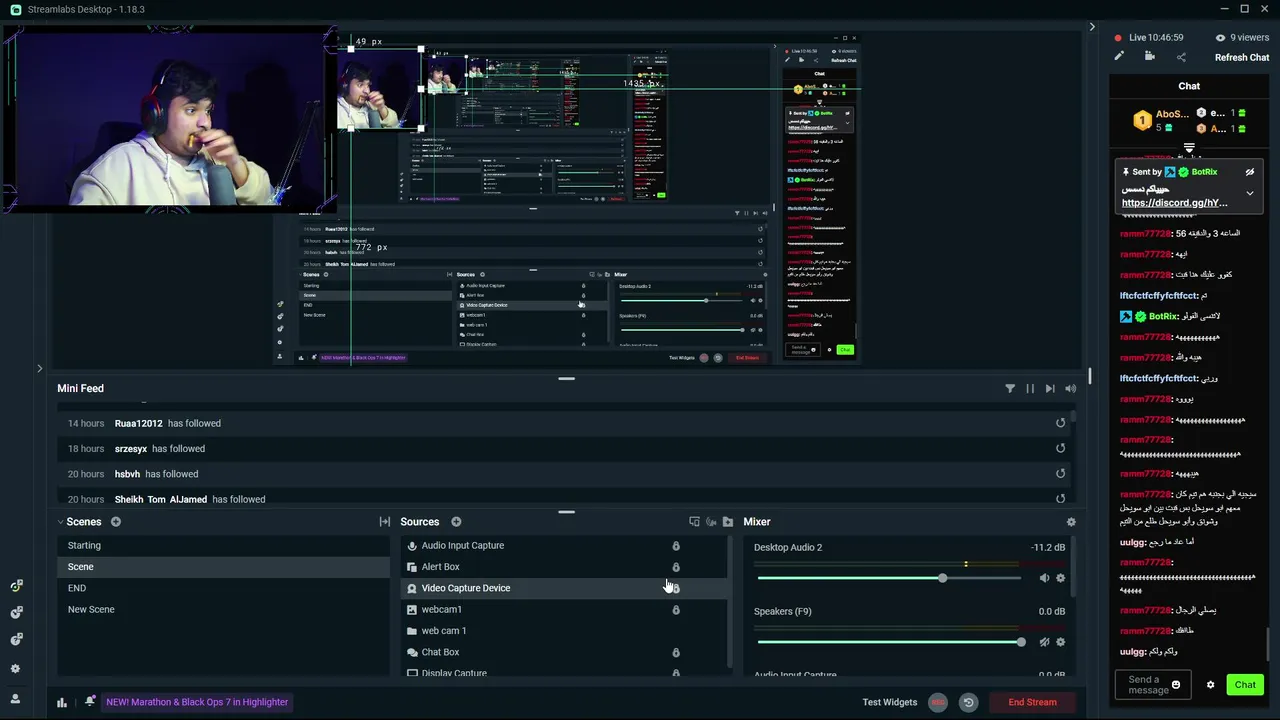Adjust Speakers (F9) volume slider
This screenshot has width=1280, height=720.
point(1020,642)
